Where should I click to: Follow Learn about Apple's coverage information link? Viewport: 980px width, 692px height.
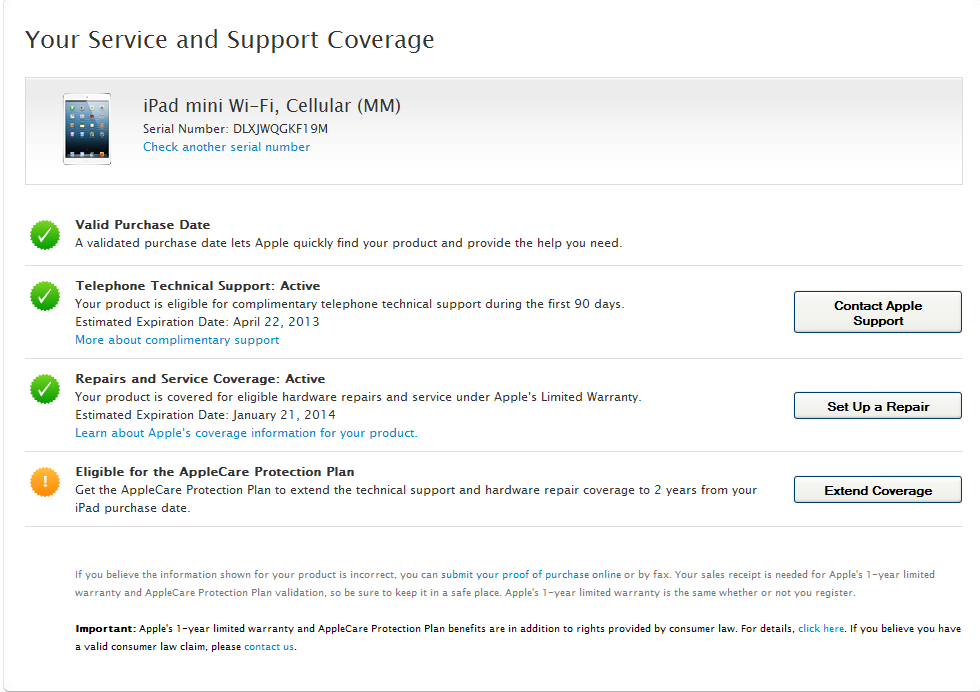coord(246,433)
